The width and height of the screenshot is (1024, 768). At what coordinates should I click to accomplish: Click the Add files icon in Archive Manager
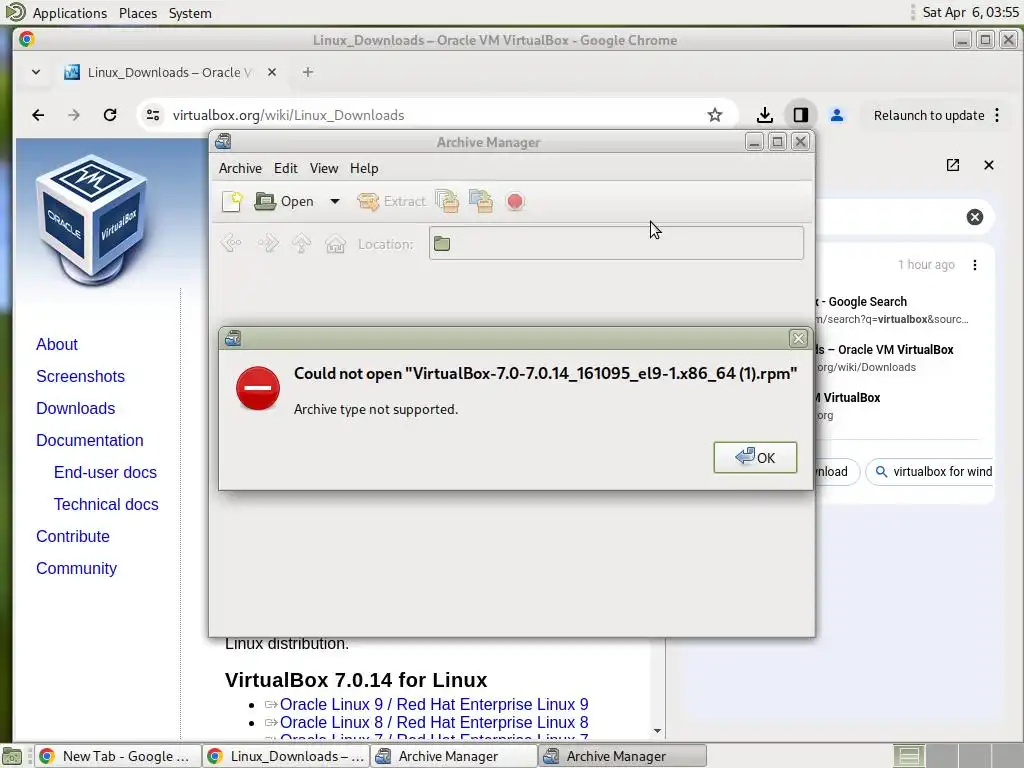click(x=447, y=201)
